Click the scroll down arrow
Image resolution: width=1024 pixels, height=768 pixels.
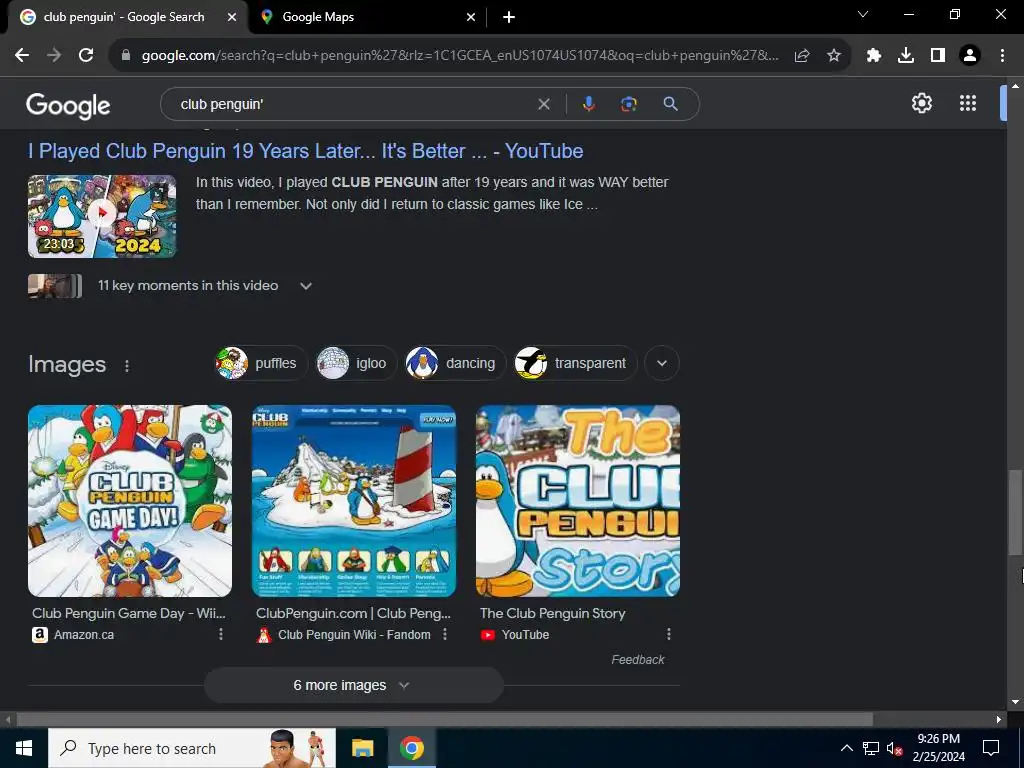pos(1015,702)
